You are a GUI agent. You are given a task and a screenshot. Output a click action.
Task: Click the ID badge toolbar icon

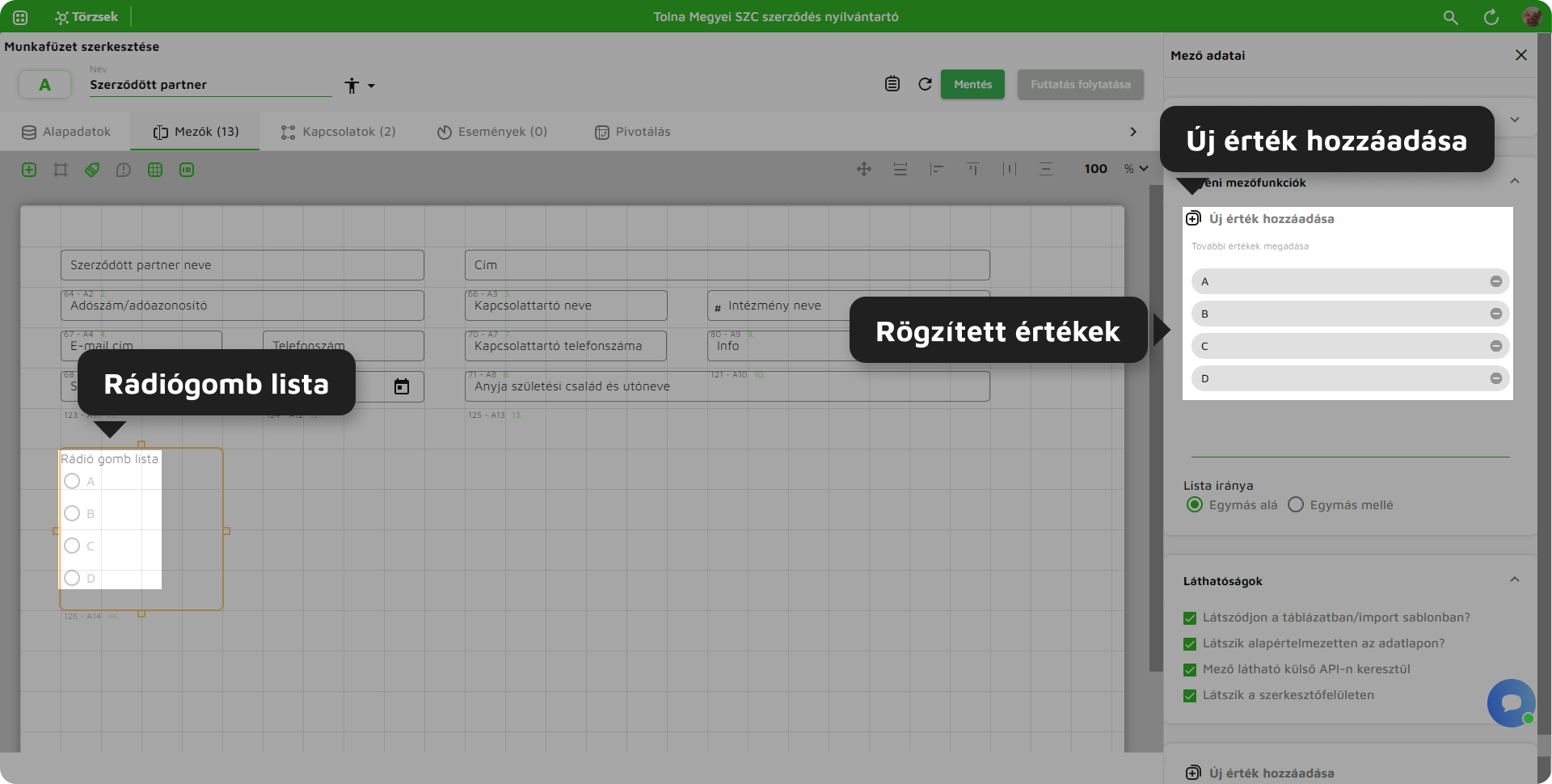coord(187,170)
